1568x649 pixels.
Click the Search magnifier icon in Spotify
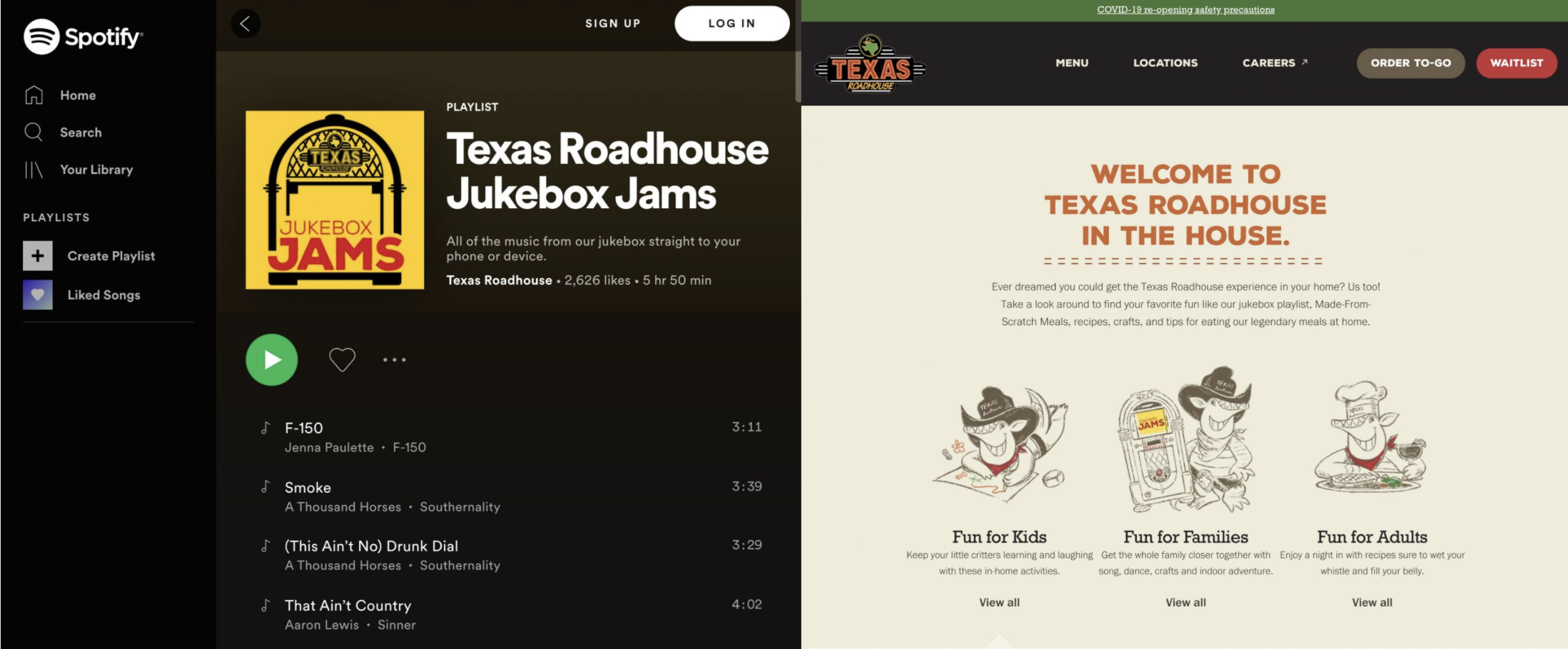(33, 132)
